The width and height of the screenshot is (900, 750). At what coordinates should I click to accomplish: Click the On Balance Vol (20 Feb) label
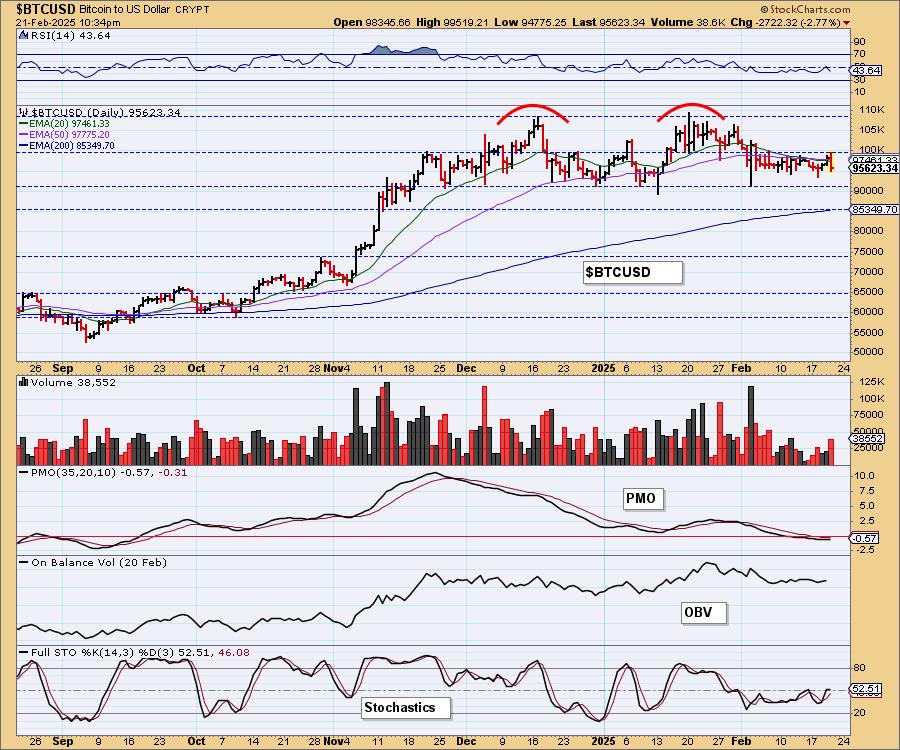99,562
